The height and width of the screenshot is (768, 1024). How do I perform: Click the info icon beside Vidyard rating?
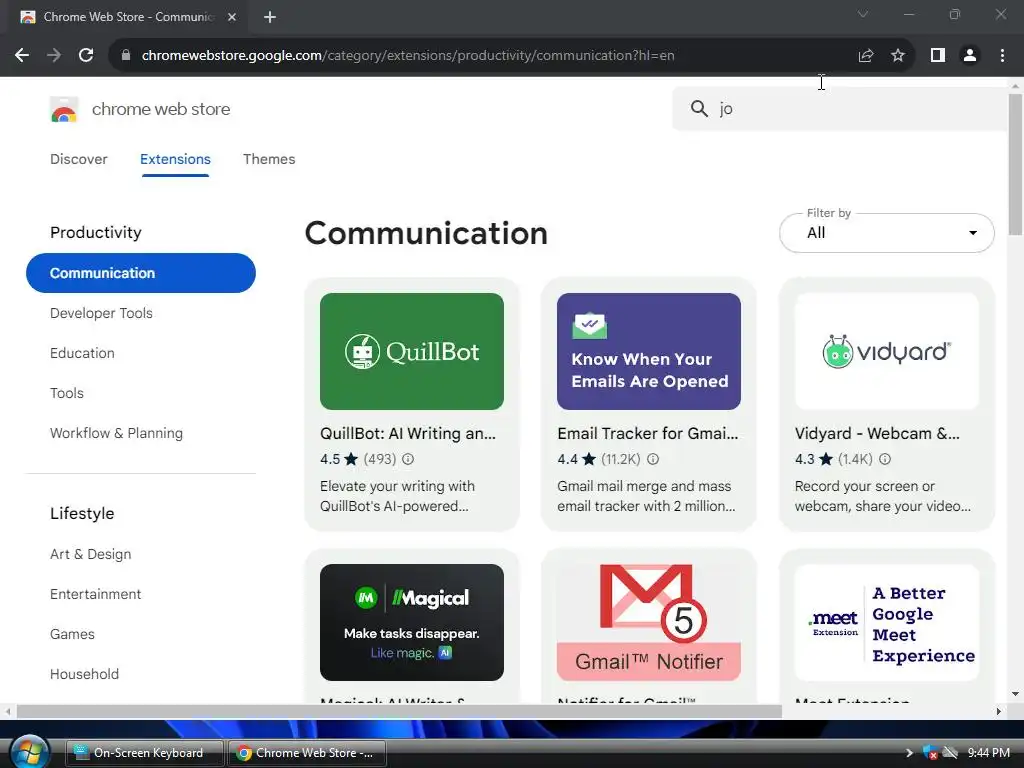pos(885,459)
